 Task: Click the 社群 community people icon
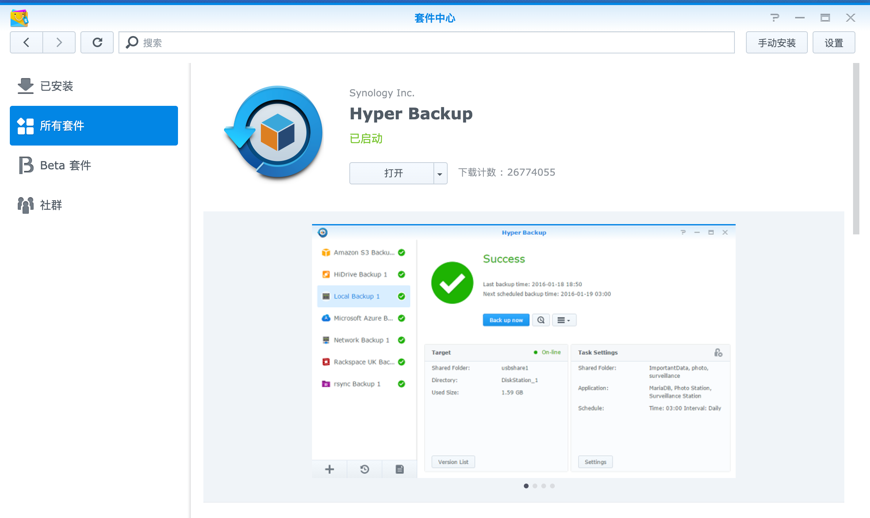[x=26, y=205]
